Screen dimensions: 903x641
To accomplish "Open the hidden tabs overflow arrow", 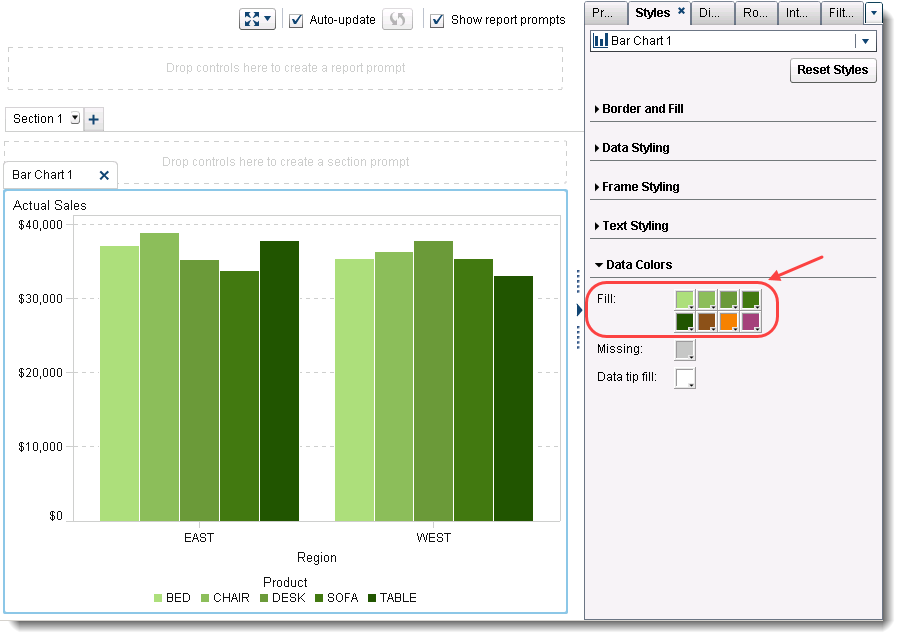I will click(x=875, y=13).
